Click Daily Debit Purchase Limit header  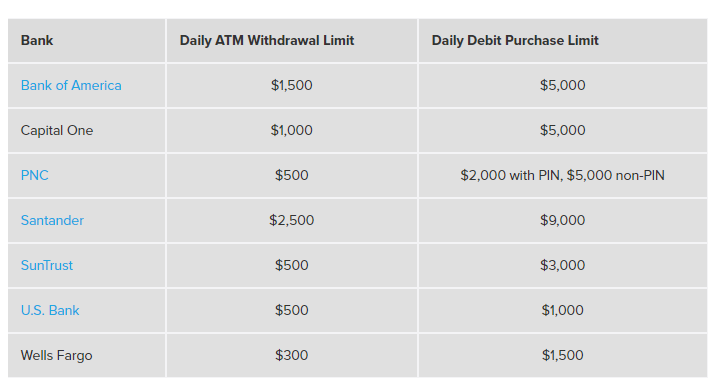(x=515, y=40)
